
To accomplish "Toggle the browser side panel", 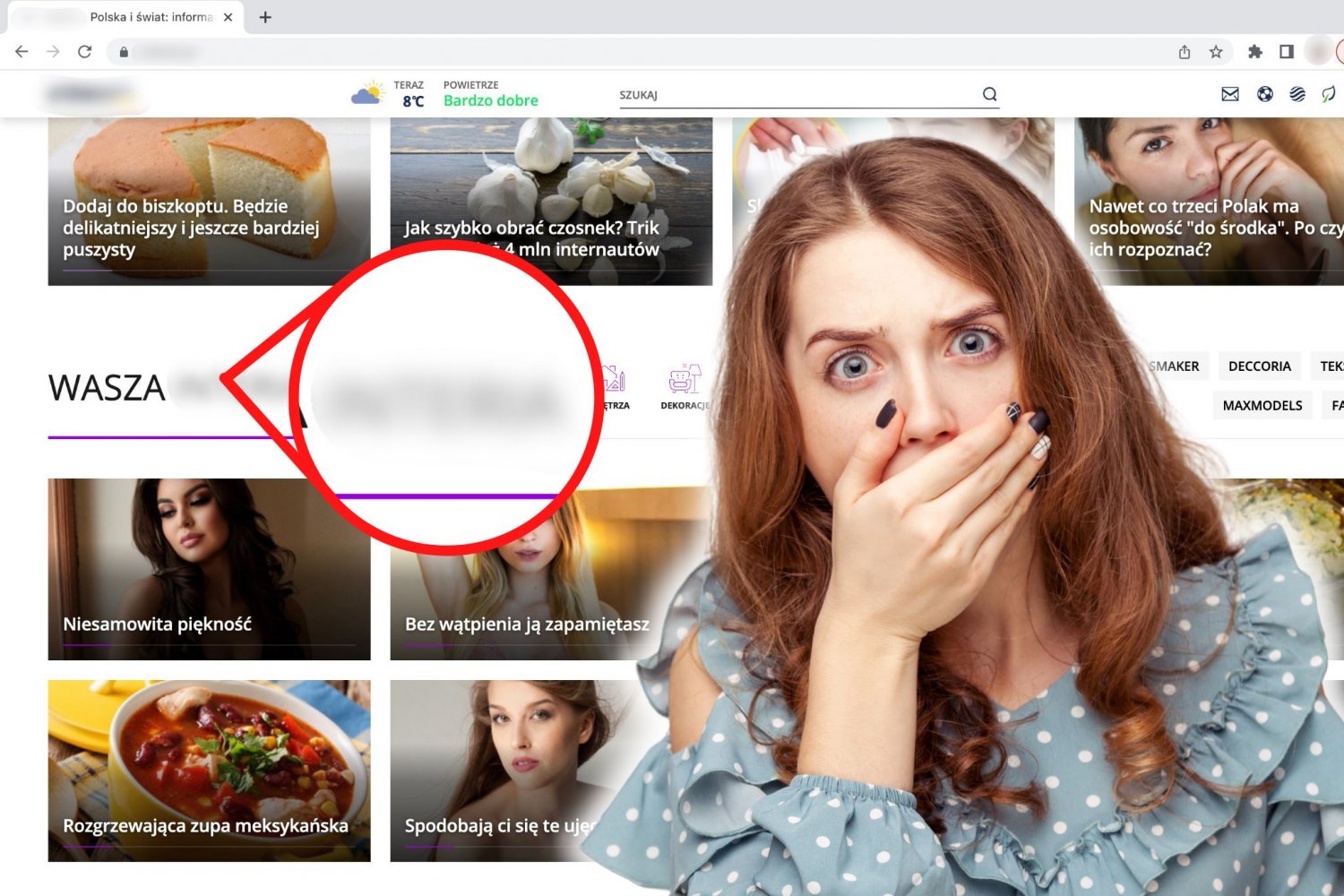I will point(1287,52).
